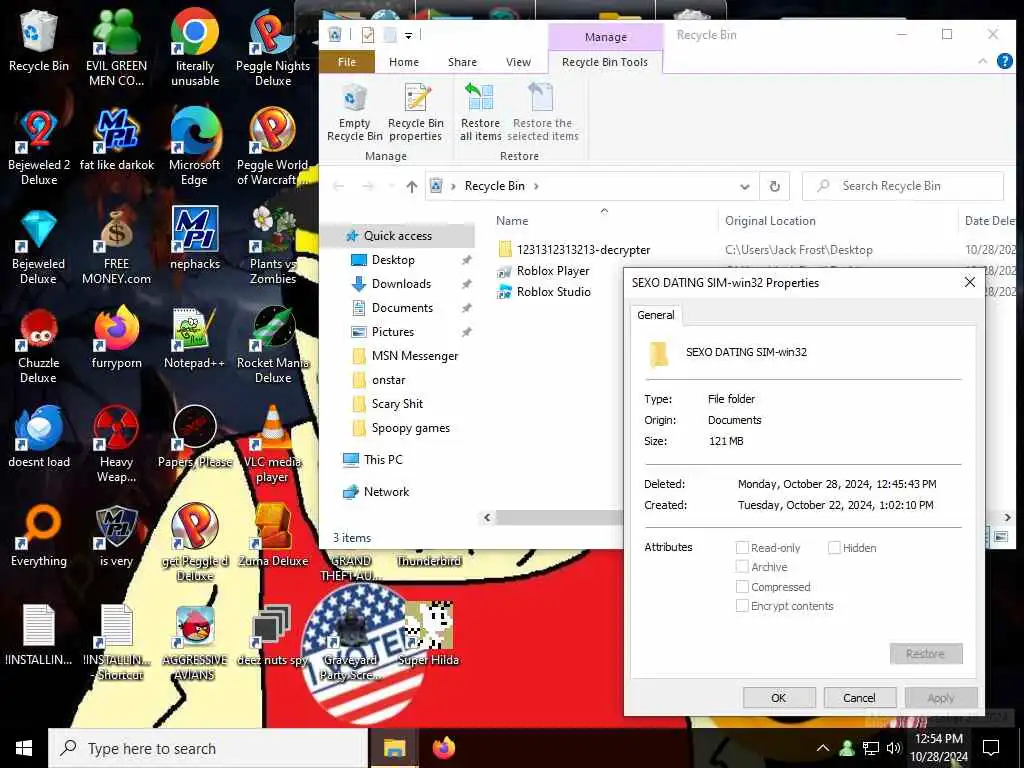Image resolution: width=1024 pixels, height=768 pixels.
Task: Open the notification center icon
Action: [991, 748]
